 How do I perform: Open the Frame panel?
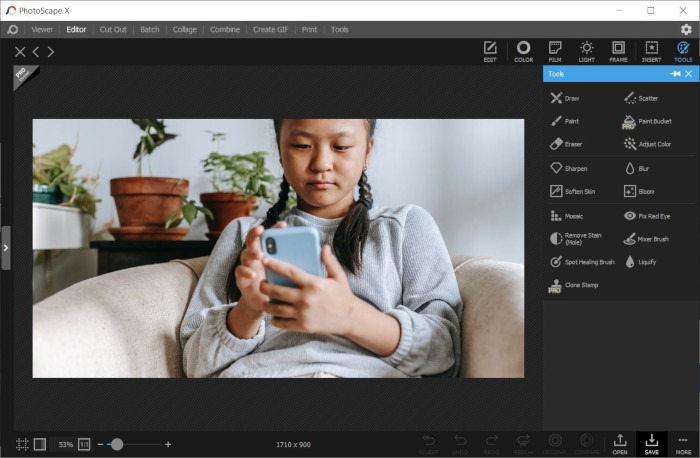coord(618,51)
